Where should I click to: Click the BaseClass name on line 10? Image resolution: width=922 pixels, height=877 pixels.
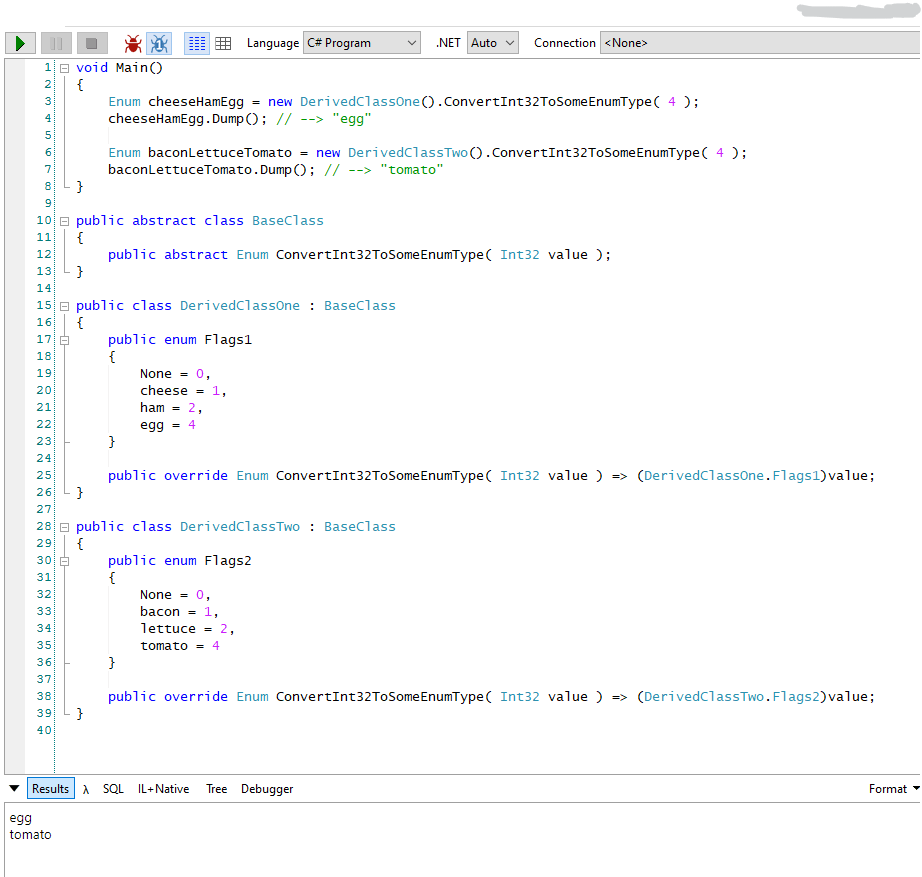[288, 221]
